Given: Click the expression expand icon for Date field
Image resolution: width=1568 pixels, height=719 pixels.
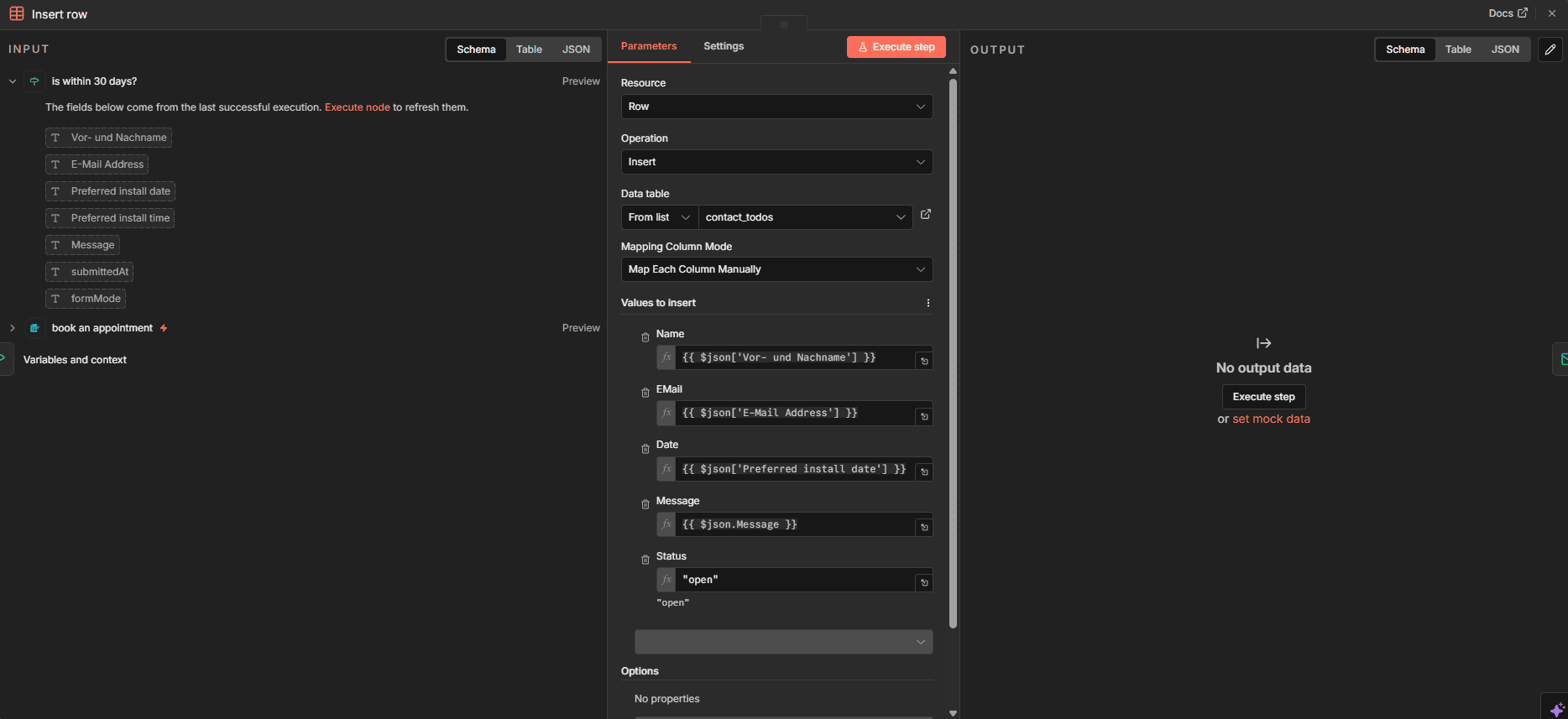Looking at the screenshot, I should [x=924, y=472].
